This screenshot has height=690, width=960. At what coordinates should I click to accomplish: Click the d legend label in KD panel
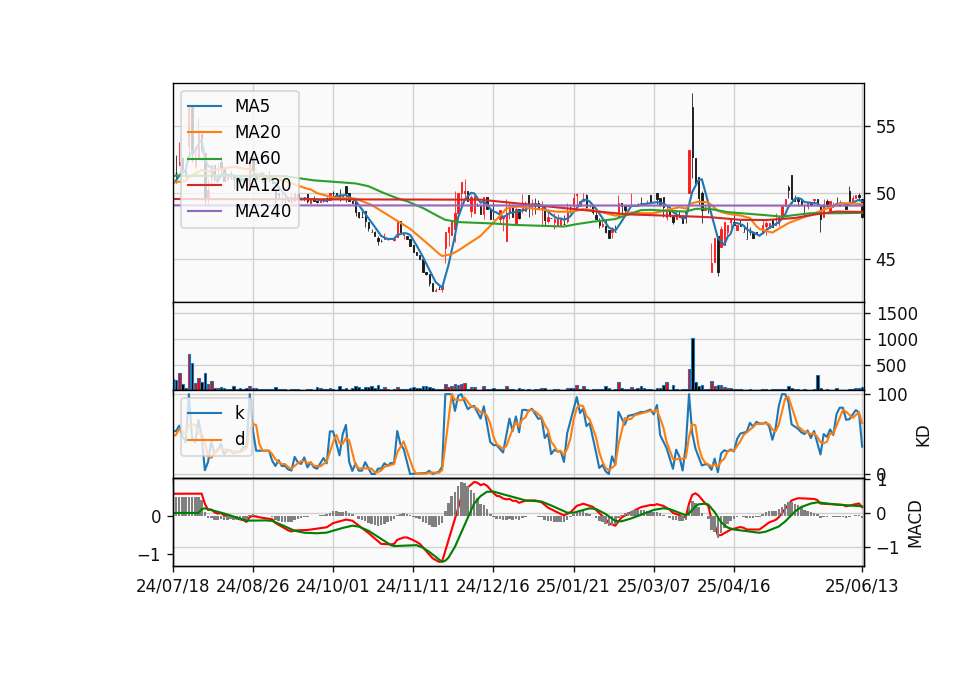[x=239, y=439]
